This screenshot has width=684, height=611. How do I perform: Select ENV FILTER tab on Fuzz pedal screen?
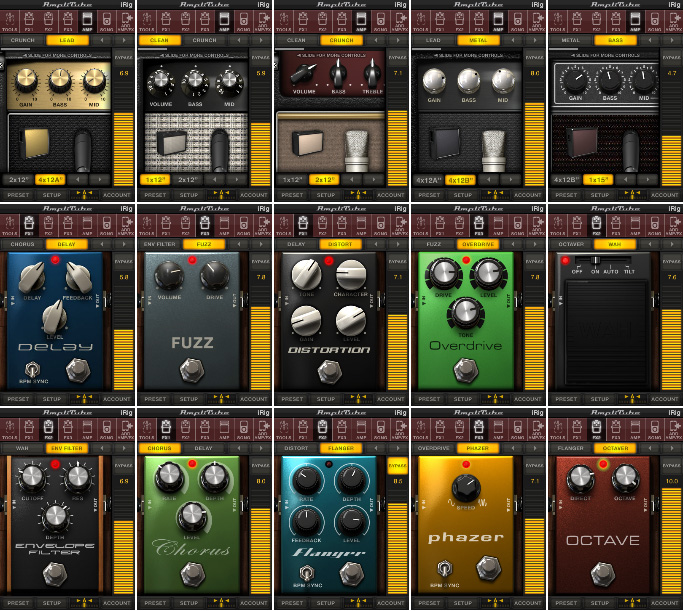click(160, 244)
